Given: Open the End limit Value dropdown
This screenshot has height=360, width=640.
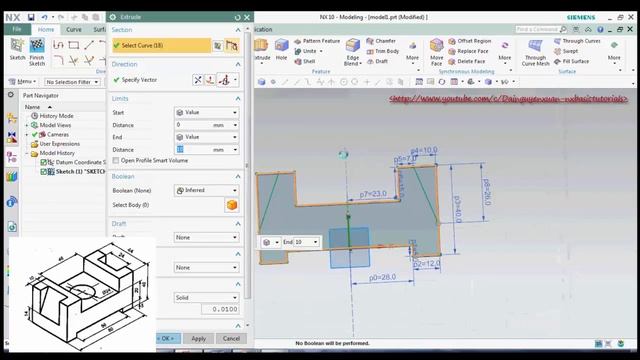Looking at the screenshot, I should click(207, 137).
